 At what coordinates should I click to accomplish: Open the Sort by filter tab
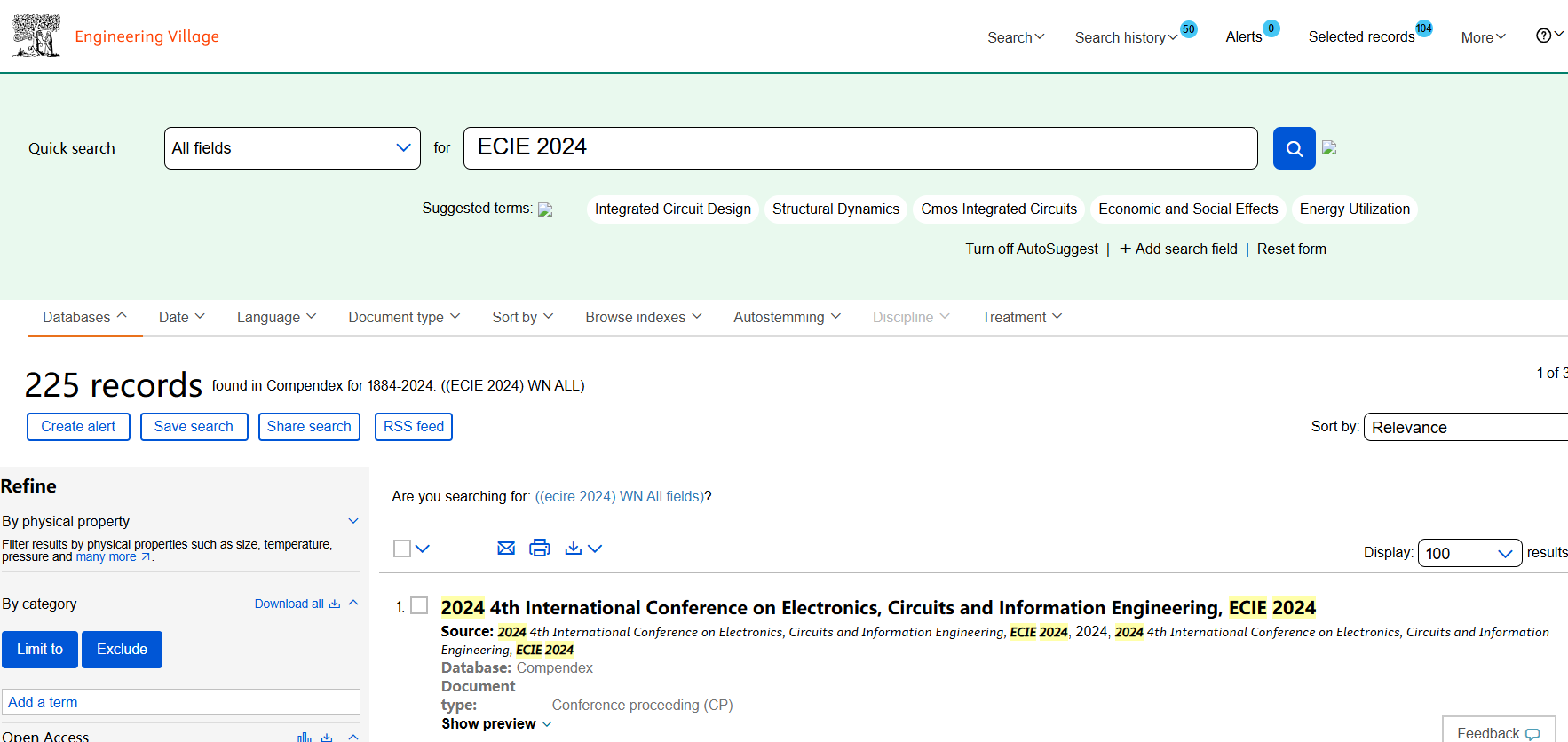pyautogui.click(x=523, y=317)
